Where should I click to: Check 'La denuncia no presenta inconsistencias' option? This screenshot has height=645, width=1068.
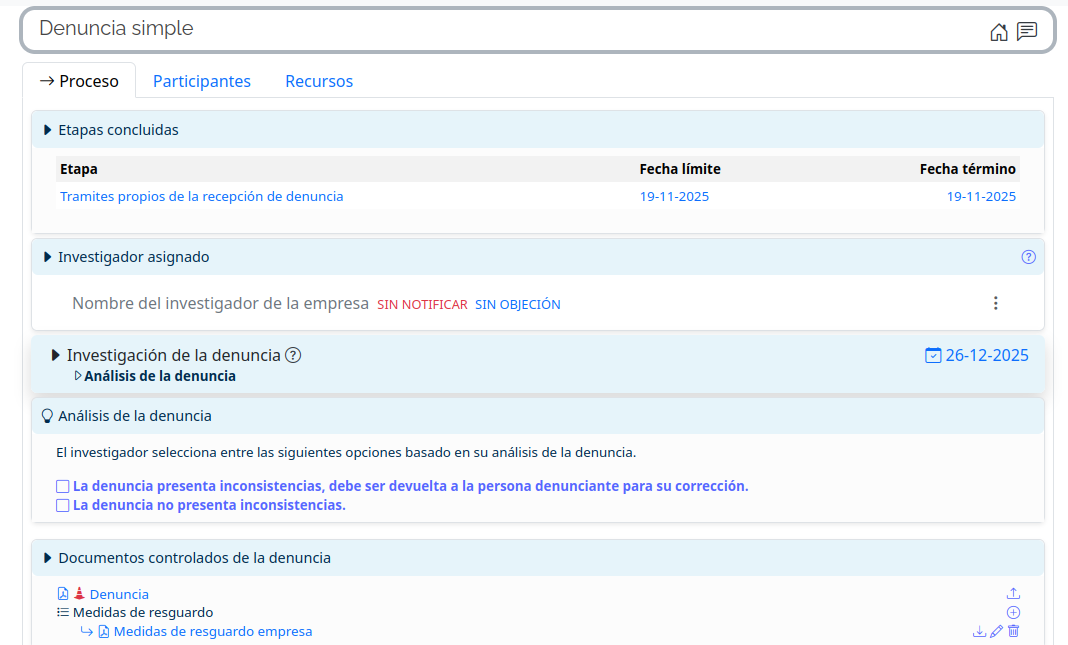pyautogui.click(x=63, y=506)
